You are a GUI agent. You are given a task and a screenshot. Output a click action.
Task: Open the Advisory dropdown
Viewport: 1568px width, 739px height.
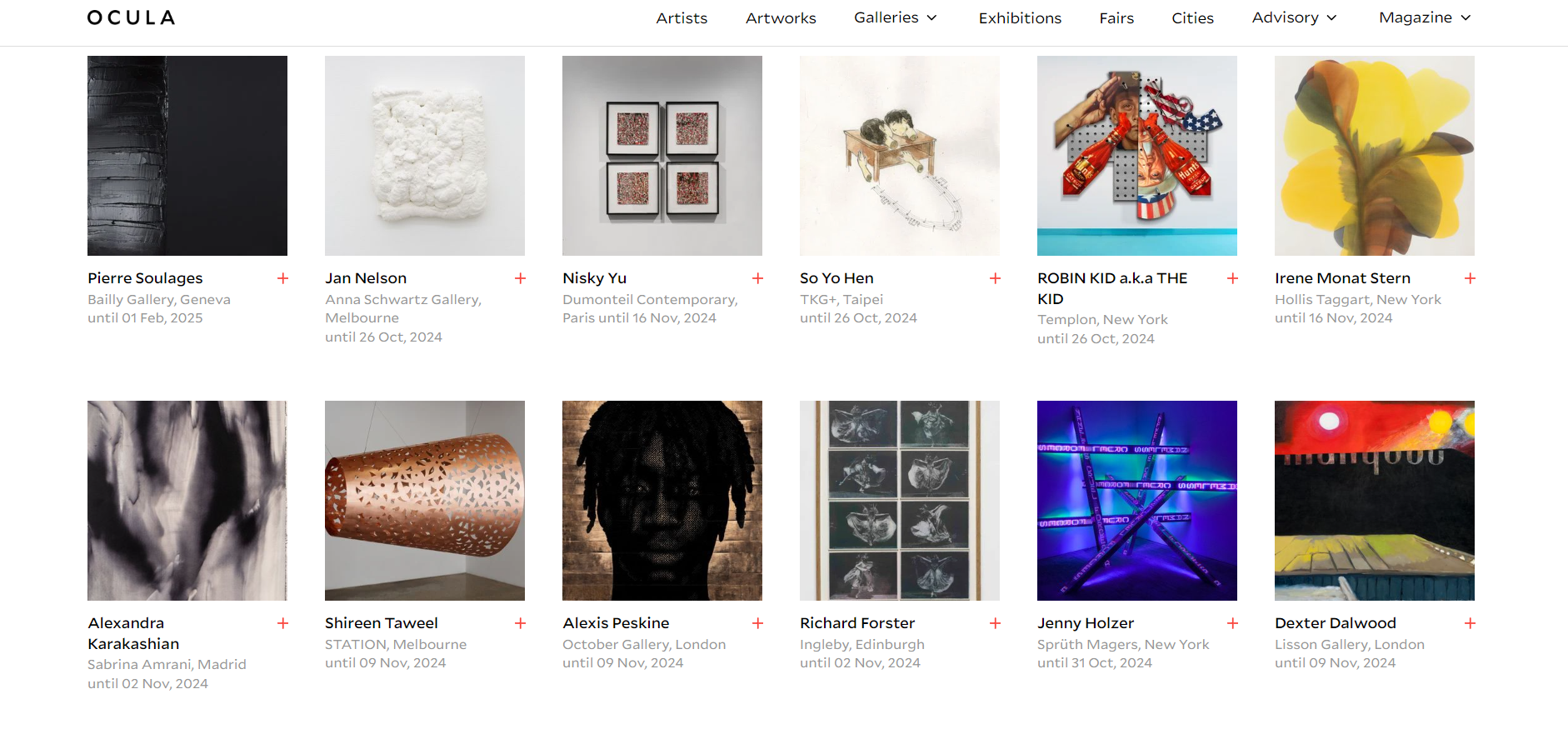[x=1294, y=17]
